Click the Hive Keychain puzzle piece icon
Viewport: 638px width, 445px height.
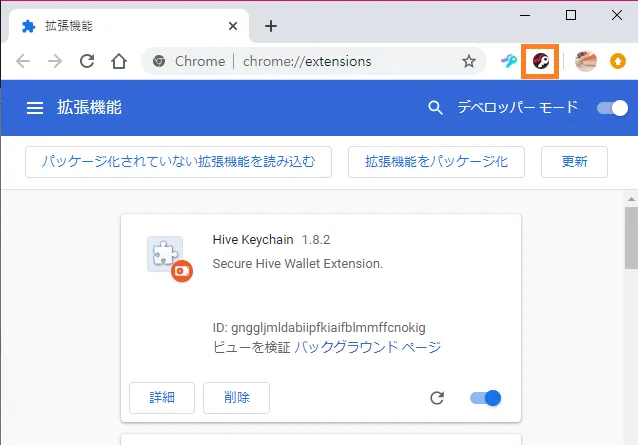click(x=165, y=254)
